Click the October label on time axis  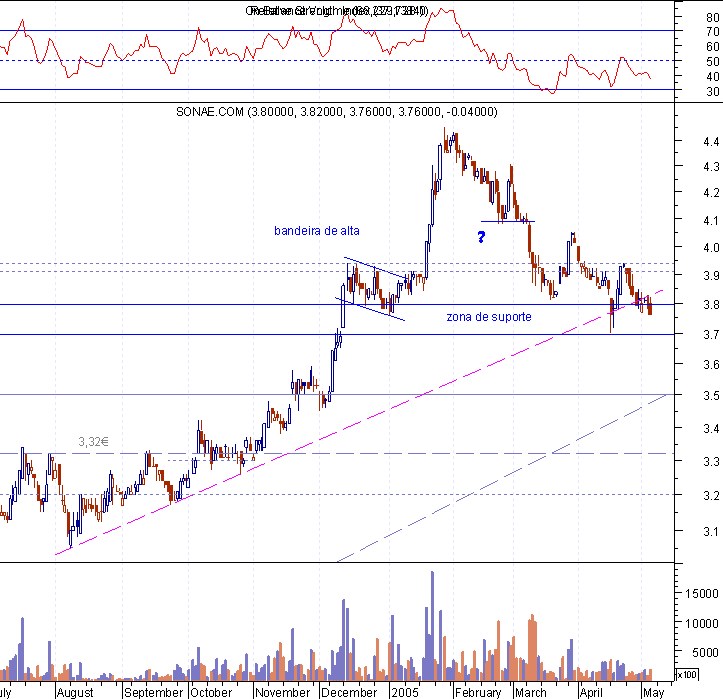(x=211, y=693)
